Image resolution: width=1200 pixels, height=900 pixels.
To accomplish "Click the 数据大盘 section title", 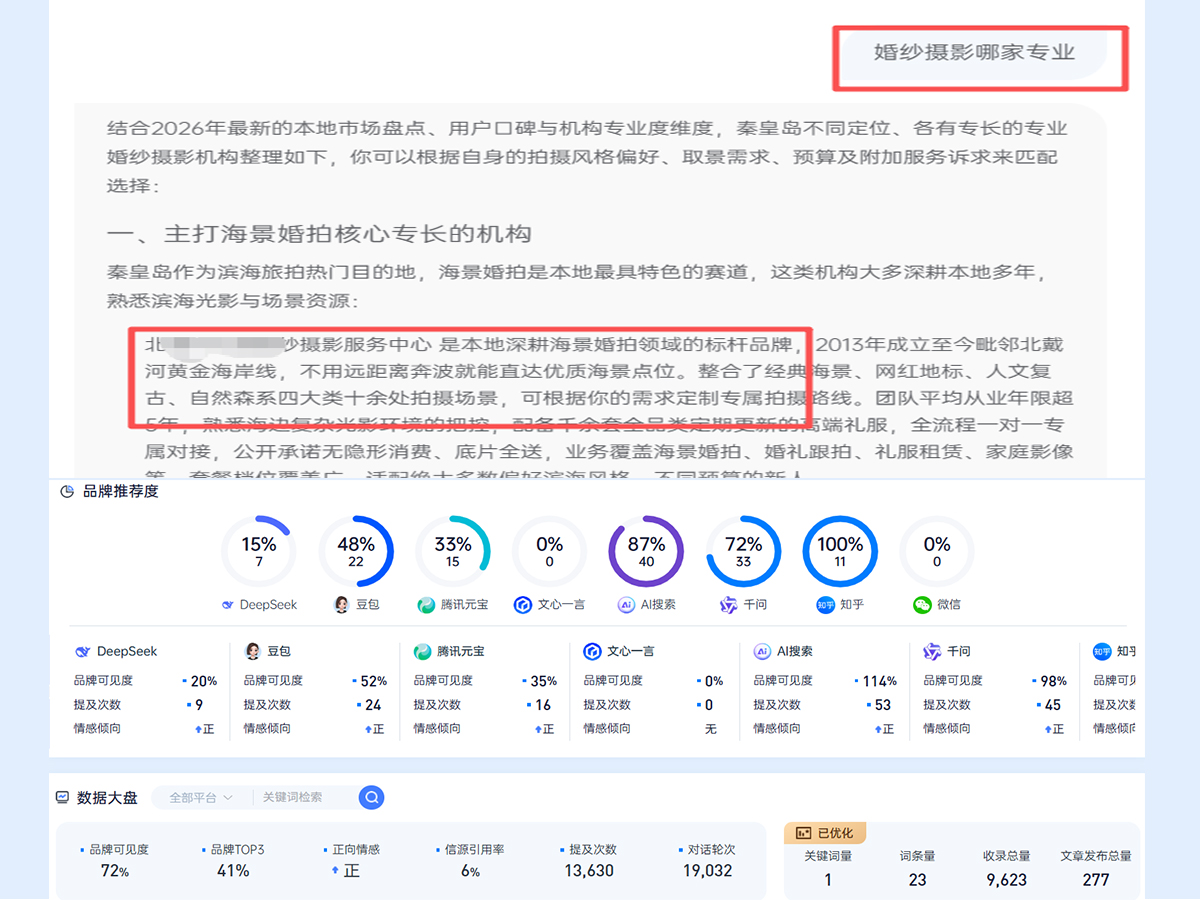I will point(107,797).
